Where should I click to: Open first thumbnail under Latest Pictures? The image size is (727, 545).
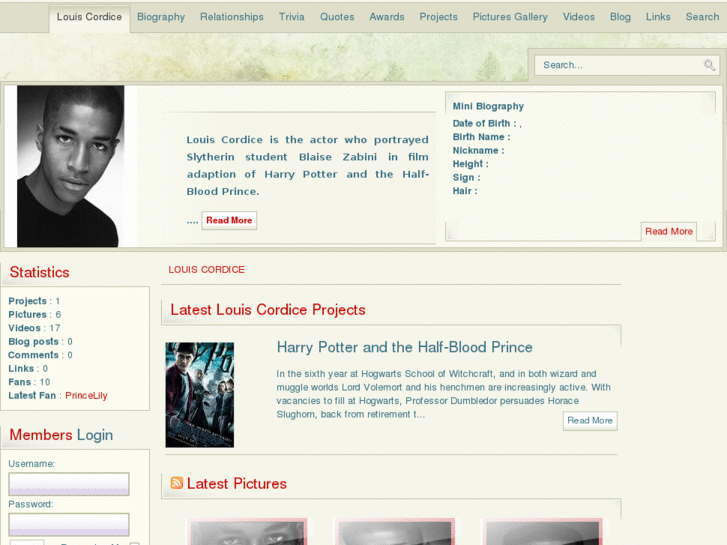[x=247, y=532]
